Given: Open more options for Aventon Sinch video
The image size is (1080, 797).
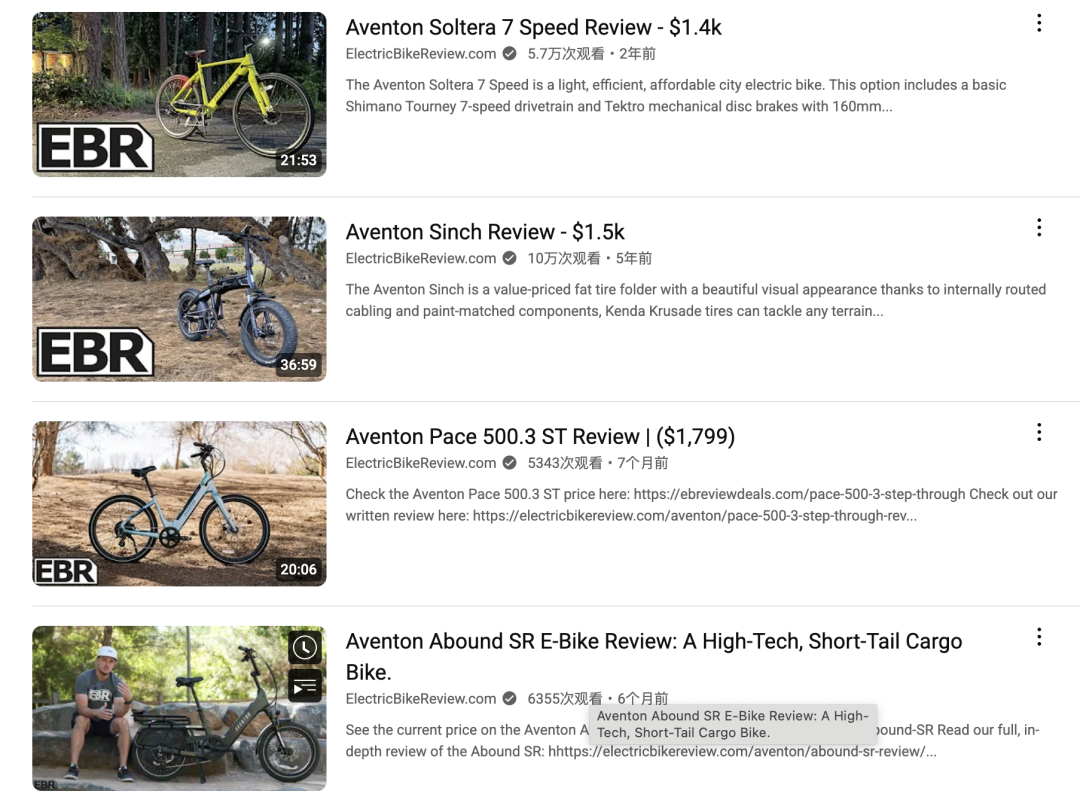Looking at the screenshot, I should tap(1039, 228).
